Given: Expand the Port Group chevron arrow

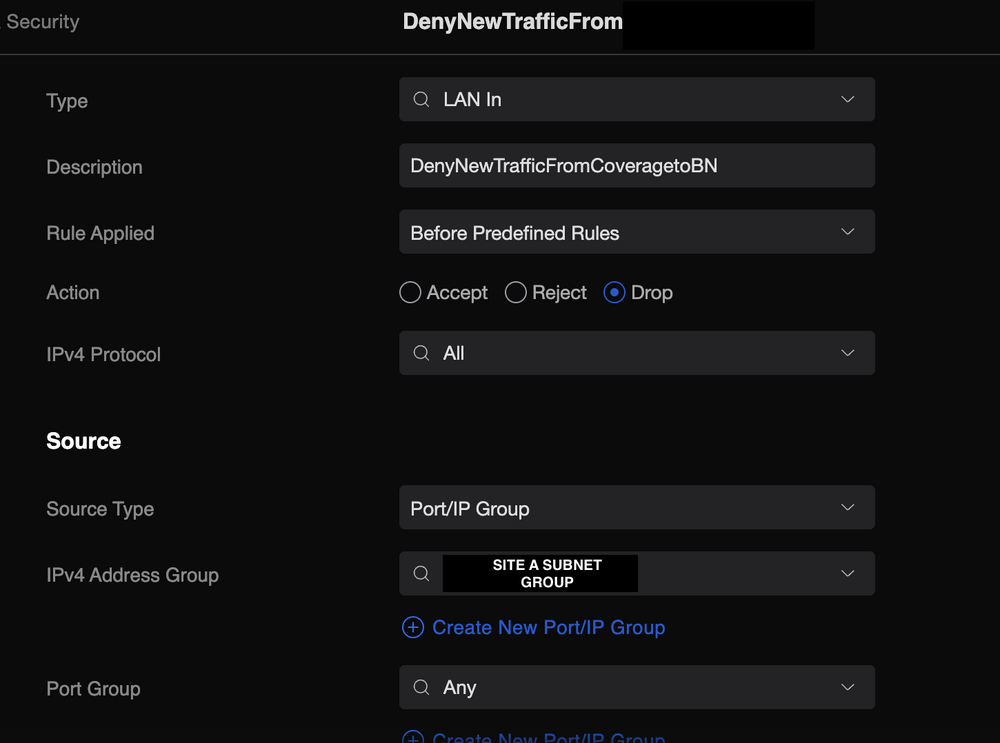Looking at the screenshot, I should (x=848, y=688).
